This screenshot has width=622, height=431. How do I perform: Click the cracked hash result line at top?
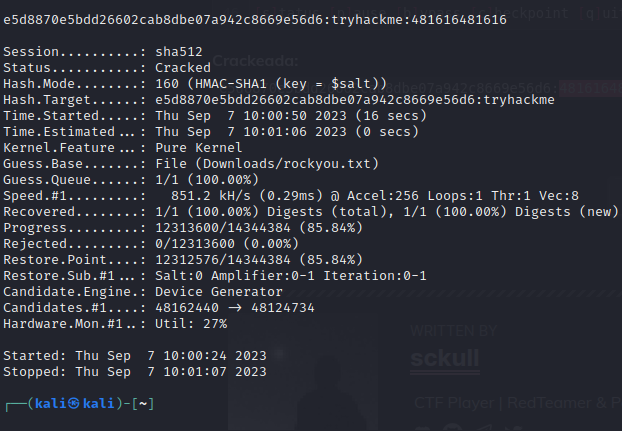(254, 19)
